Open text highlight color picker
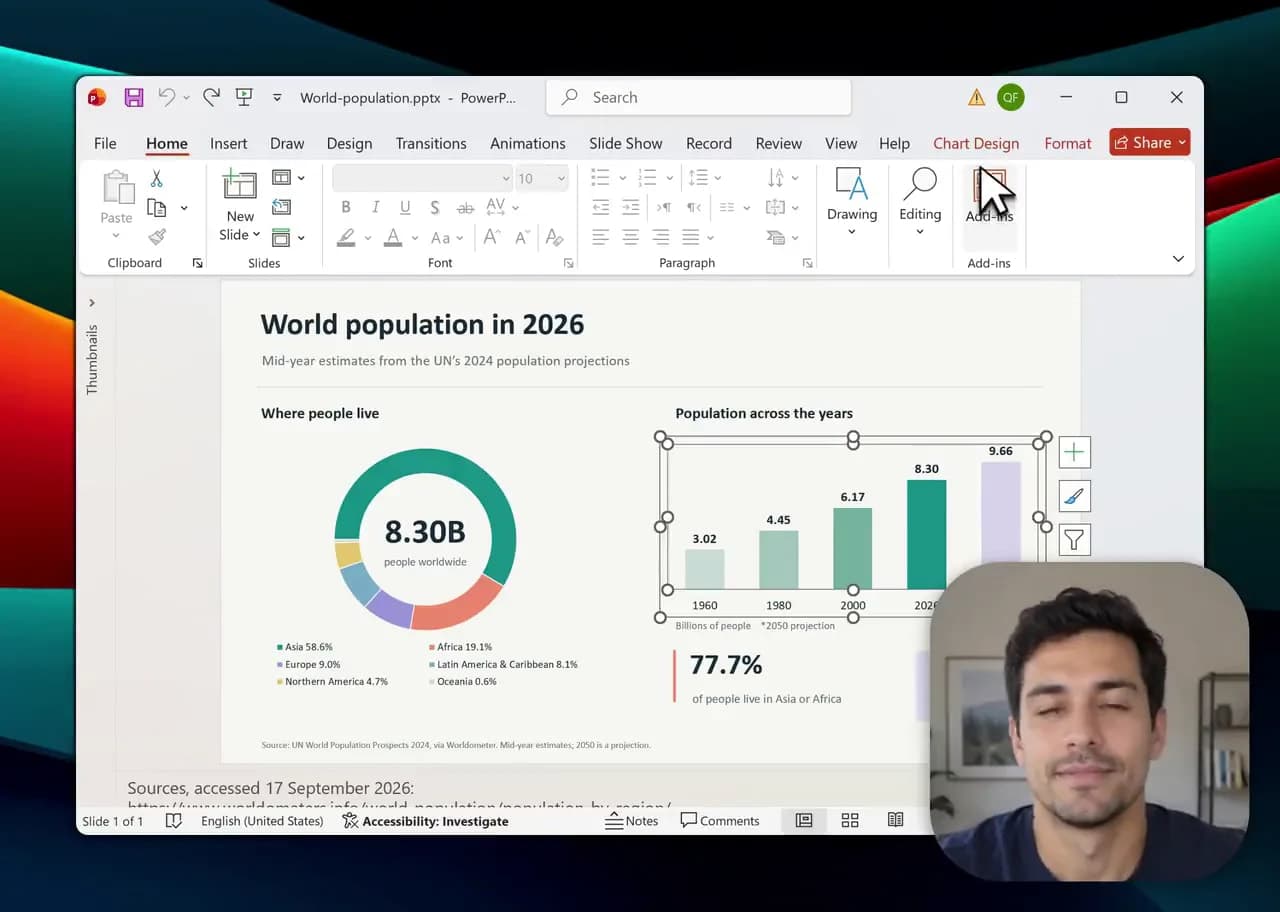The image size is (1280, 912). pos(346,238)
